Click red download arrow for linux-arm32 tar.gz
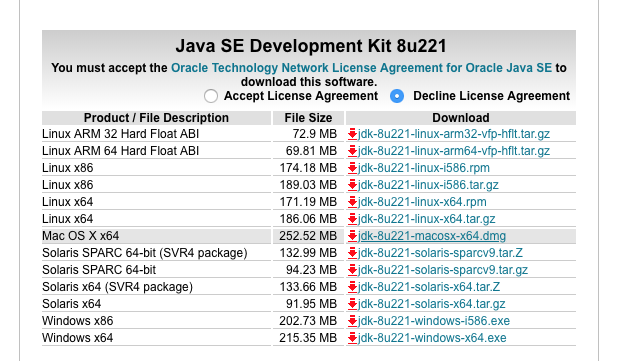This screenshot has width=641, height=361. pos(352,134)
